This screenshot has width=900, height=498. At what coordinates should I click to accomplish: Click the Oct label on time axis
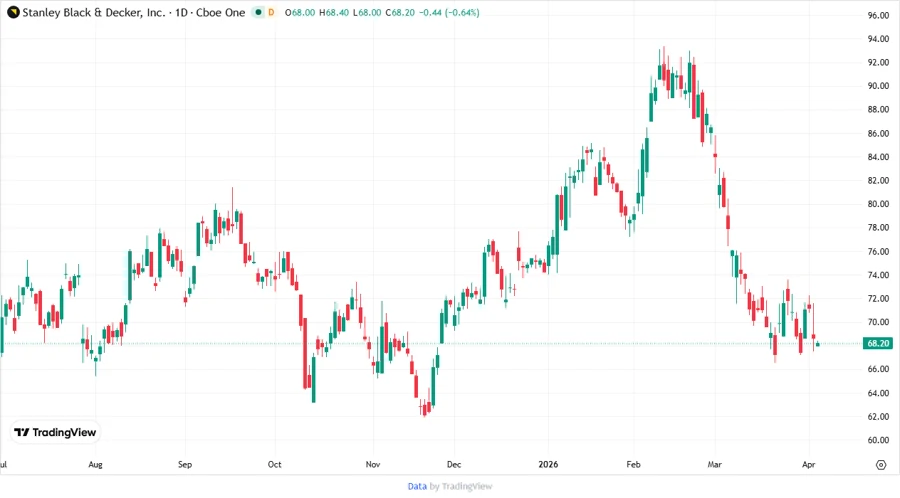point(274,465)
